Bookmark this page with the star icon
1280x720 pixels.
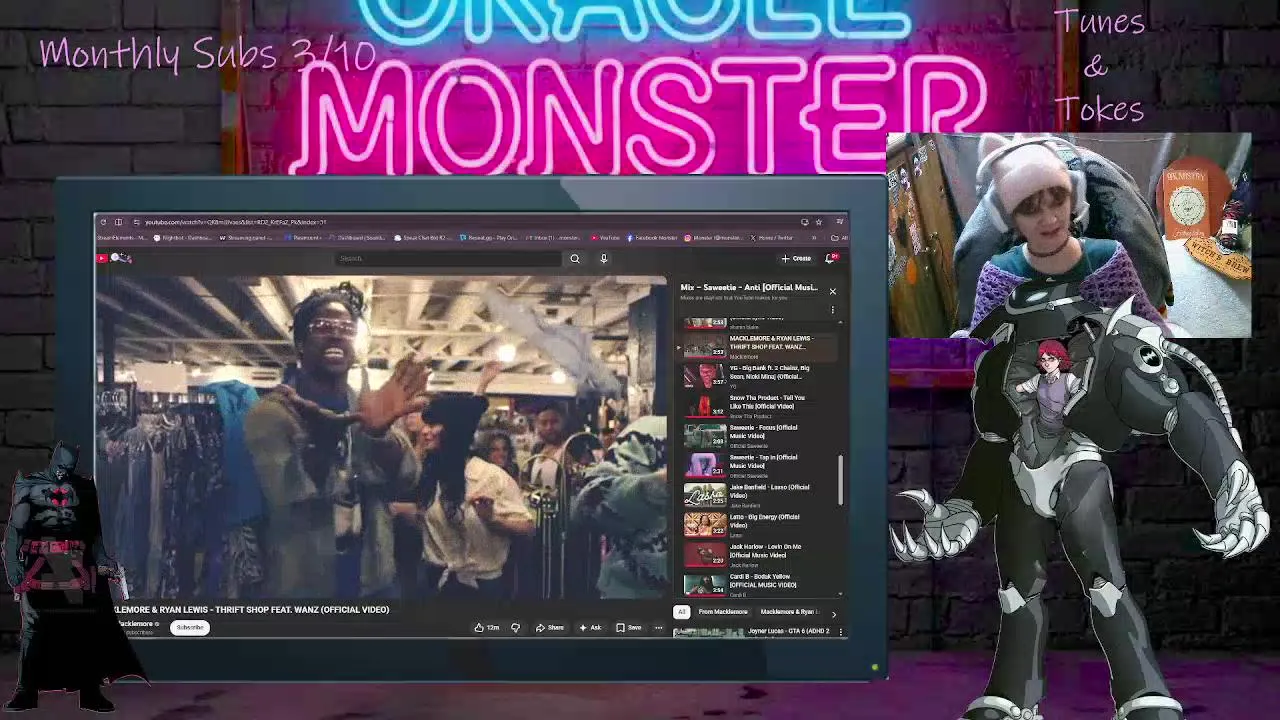click(x=819, y=222)
